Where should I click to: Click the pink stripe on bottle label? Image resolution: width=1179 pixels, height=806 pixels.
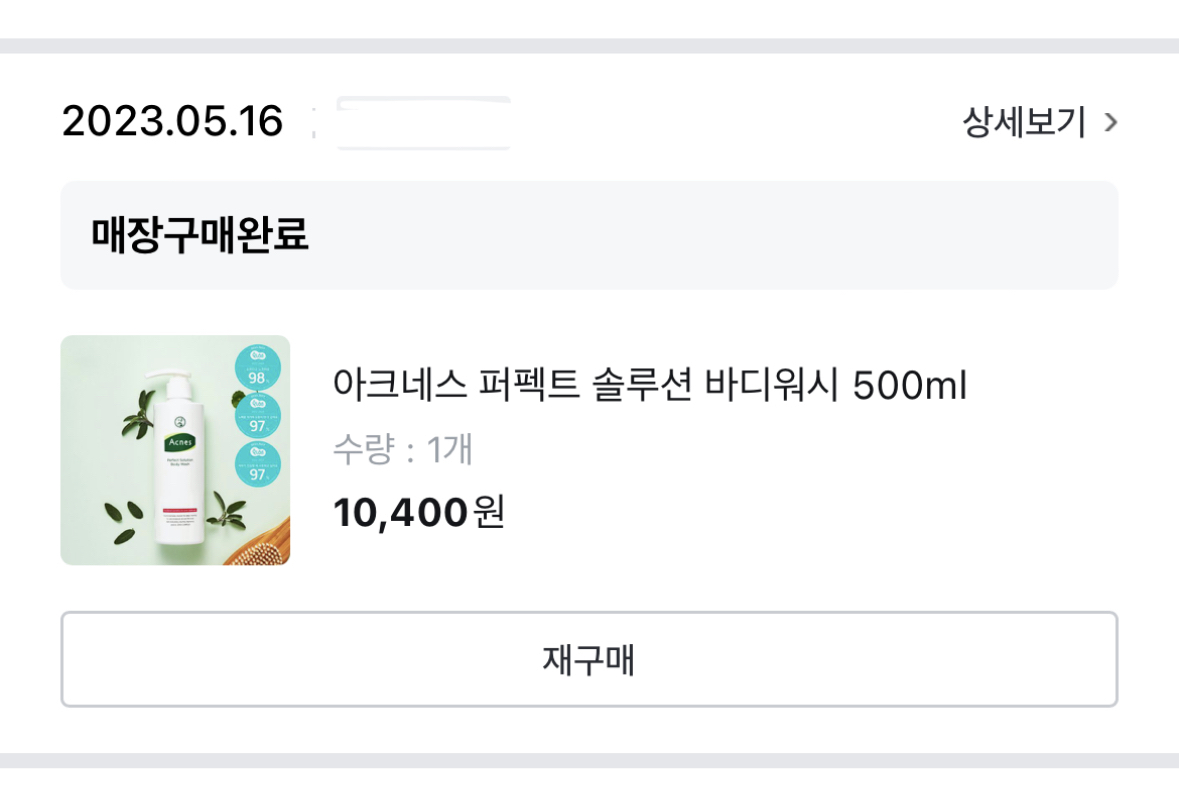[x=181, y=509]
